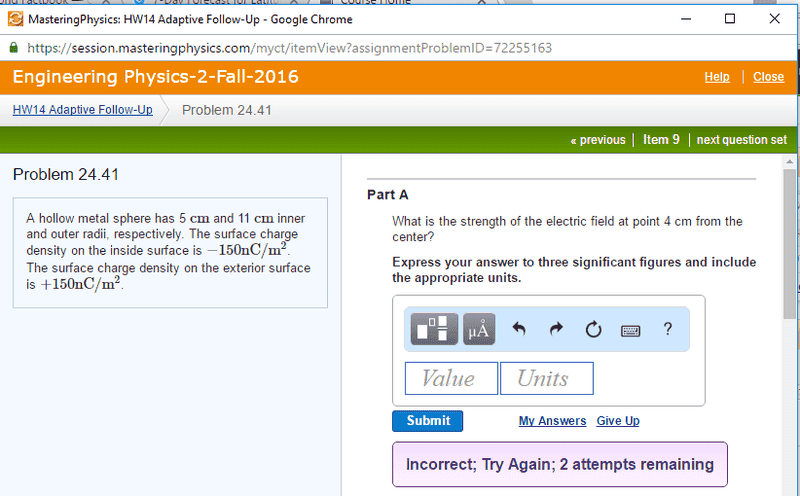Click the 'Part A' heading
This screenshot has width=800, height=496.
point(387,195)
